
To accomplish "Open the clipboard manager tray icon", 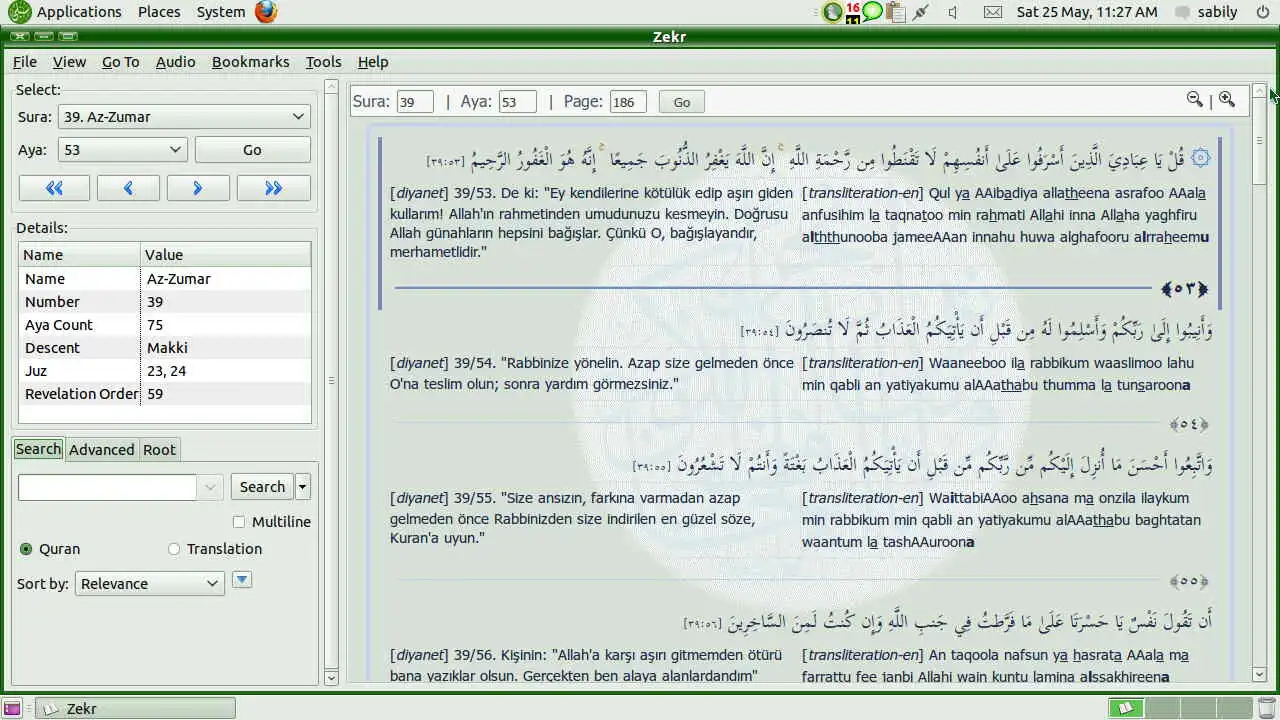I will click(x=896, y=12).
